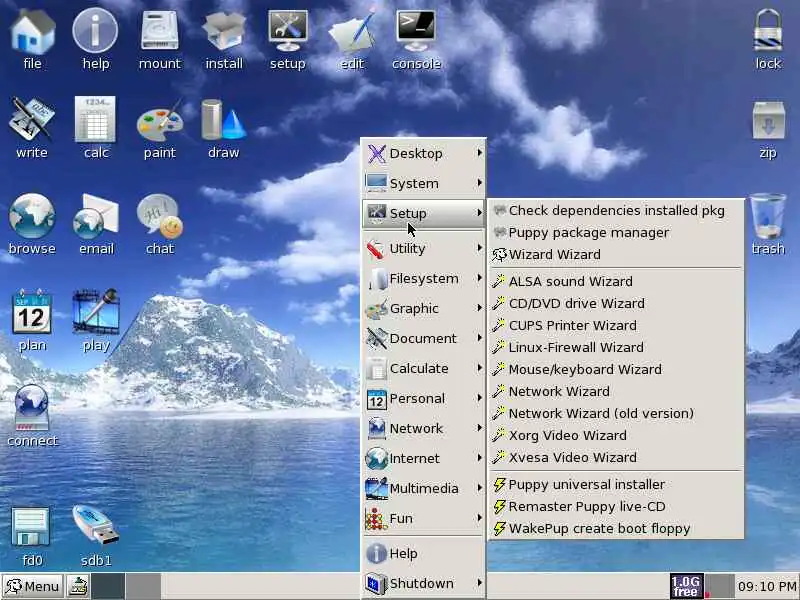Open Puppy package manager

click(x=616, y=233)
